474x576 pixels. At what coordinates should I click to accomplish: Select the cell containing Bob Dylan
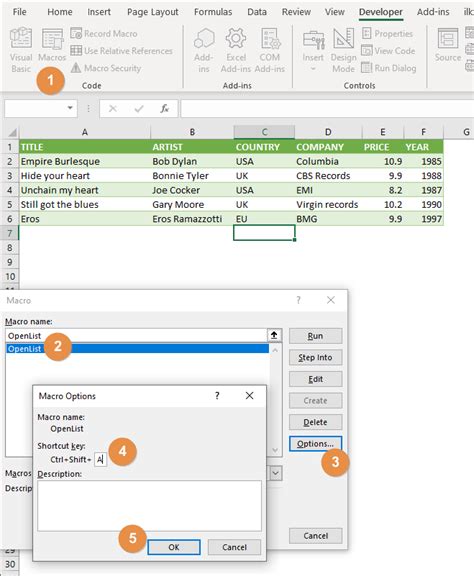(x=192, y=162)
